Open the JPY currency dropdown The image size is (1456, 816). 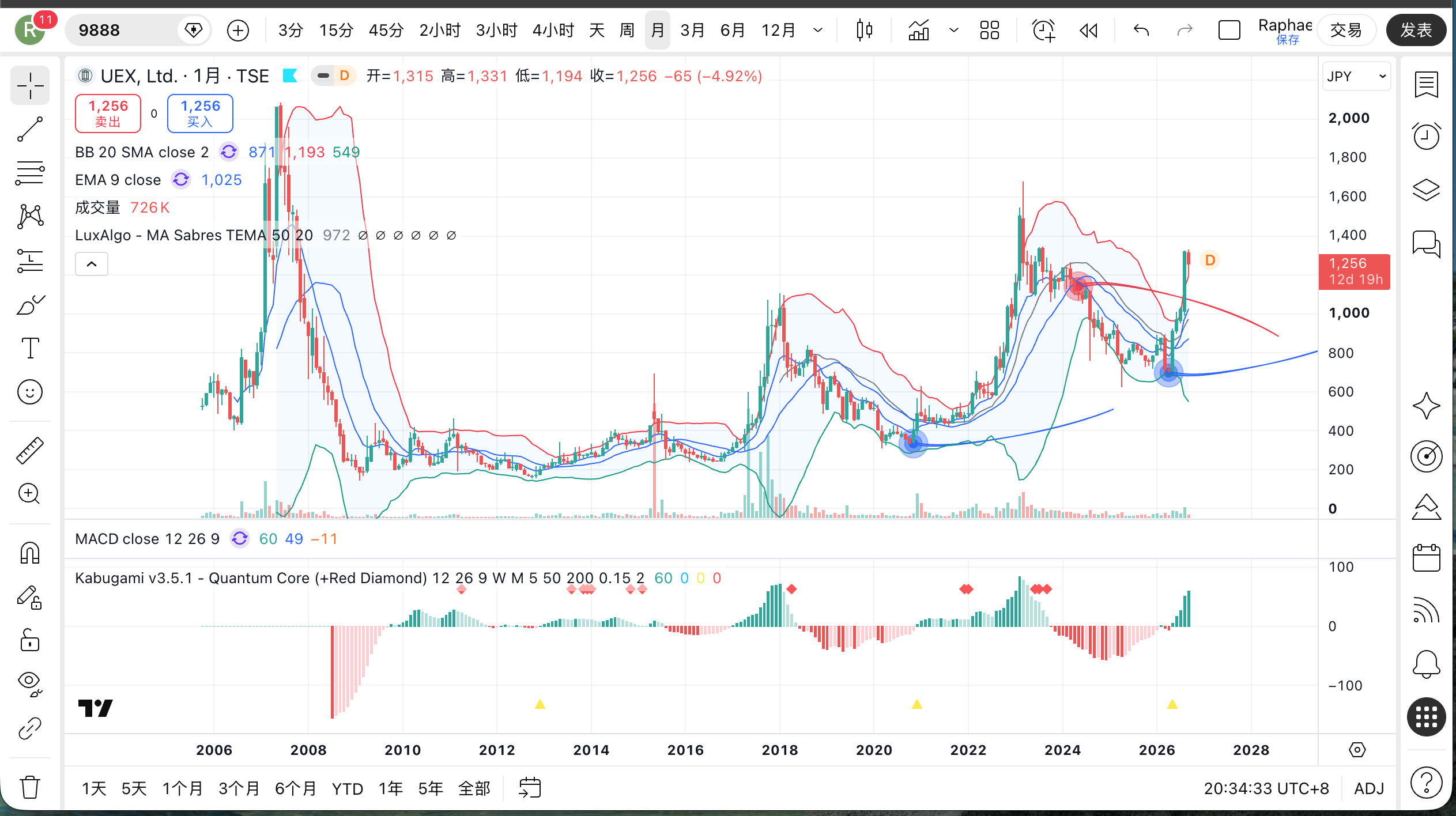(1356, 77)
